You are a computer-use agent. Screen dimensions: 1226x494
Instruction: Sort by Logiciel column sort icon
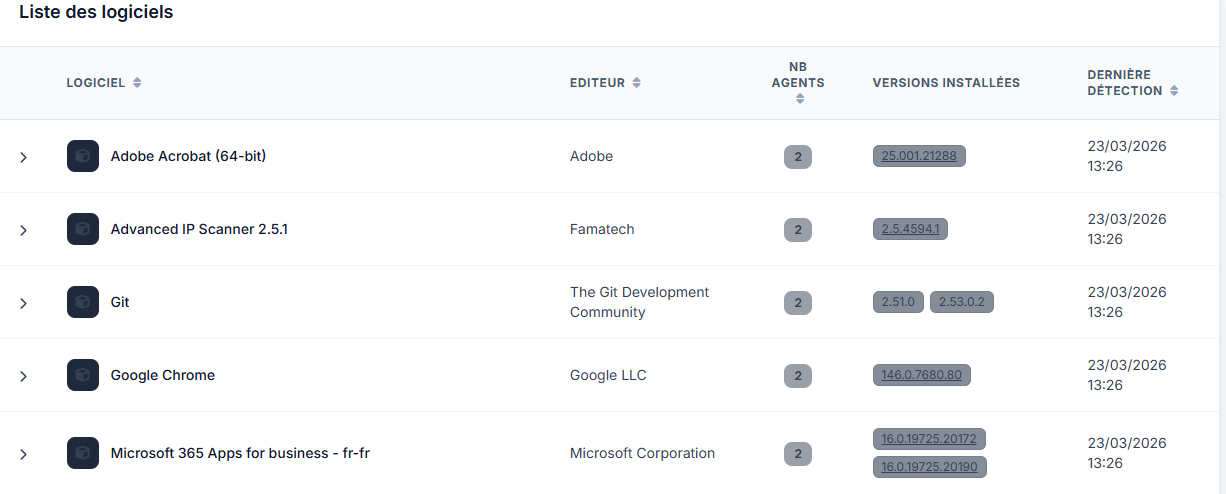coord(137,83)
